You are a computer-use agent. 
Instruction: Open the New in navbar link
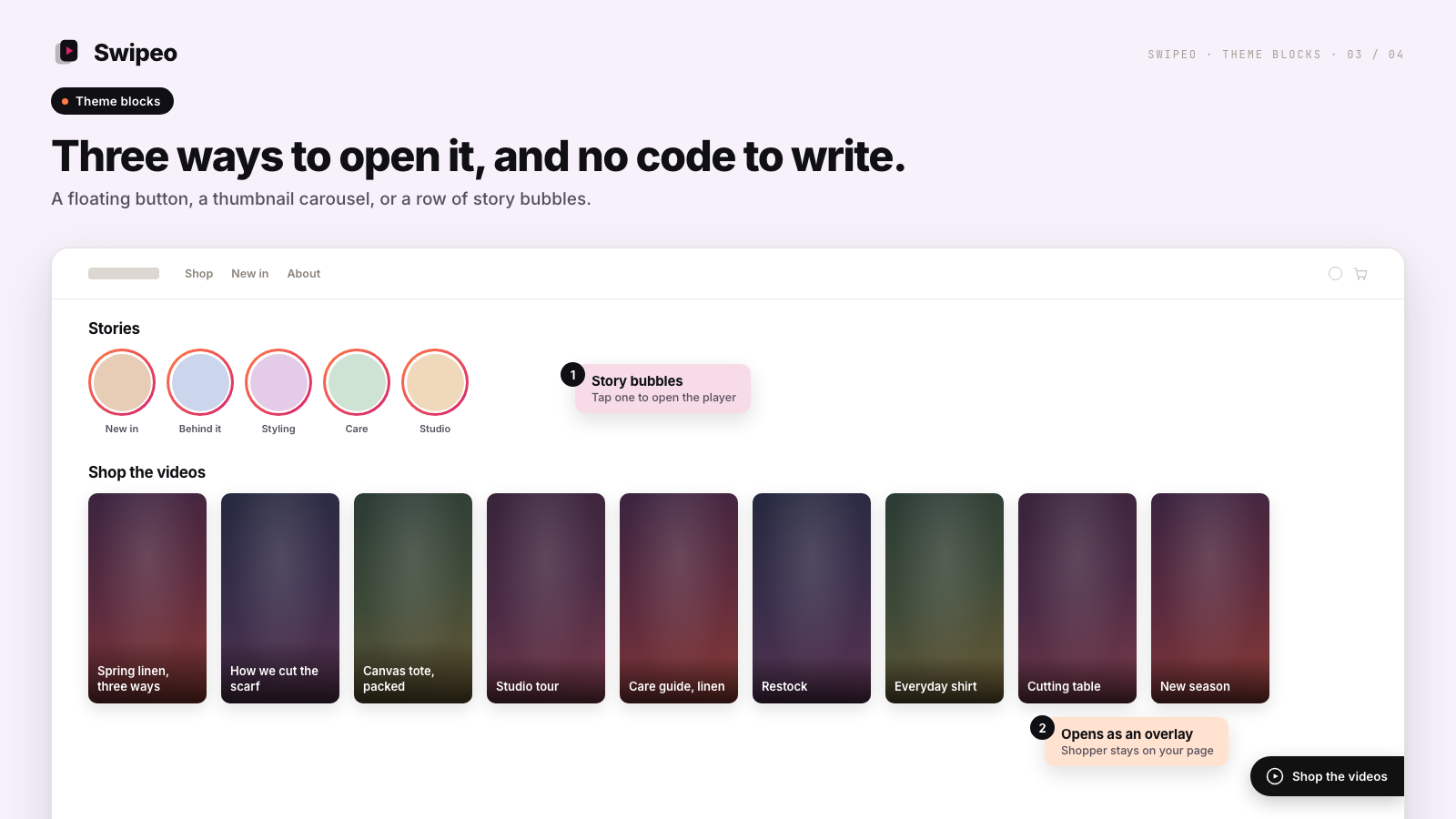249,274
